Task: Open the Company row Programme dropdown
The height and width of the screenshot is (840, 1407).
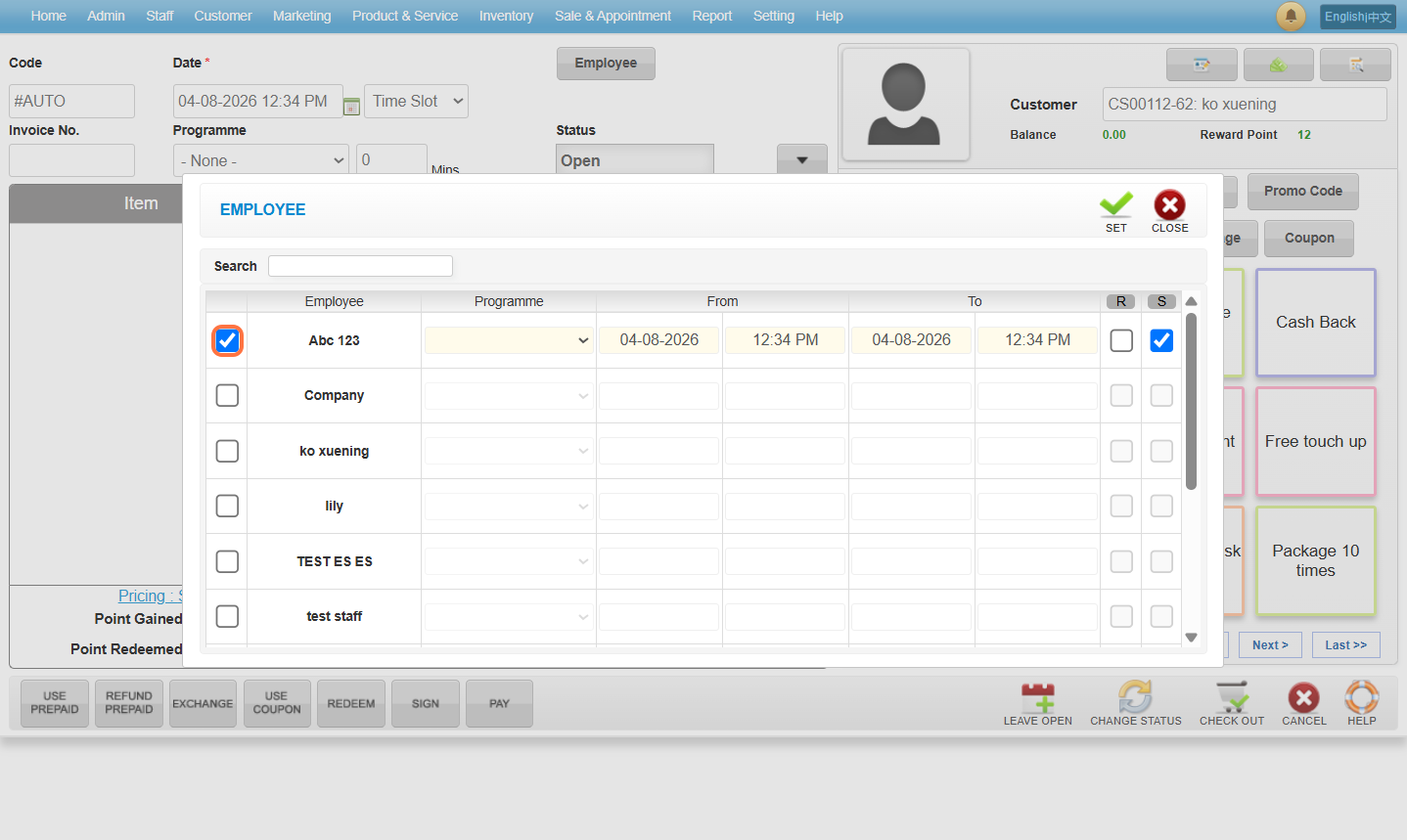Action: click(x=509, y=396)
